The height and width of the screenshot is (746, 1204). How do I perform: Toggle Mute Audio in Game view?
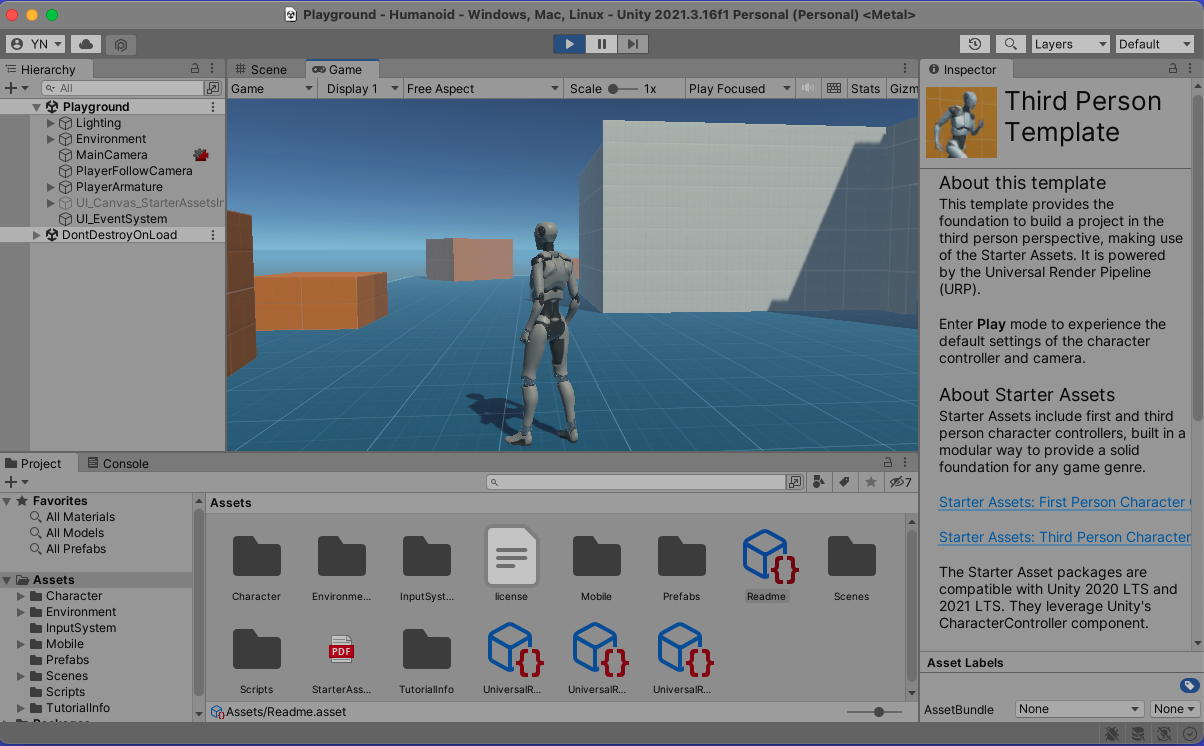808,89
